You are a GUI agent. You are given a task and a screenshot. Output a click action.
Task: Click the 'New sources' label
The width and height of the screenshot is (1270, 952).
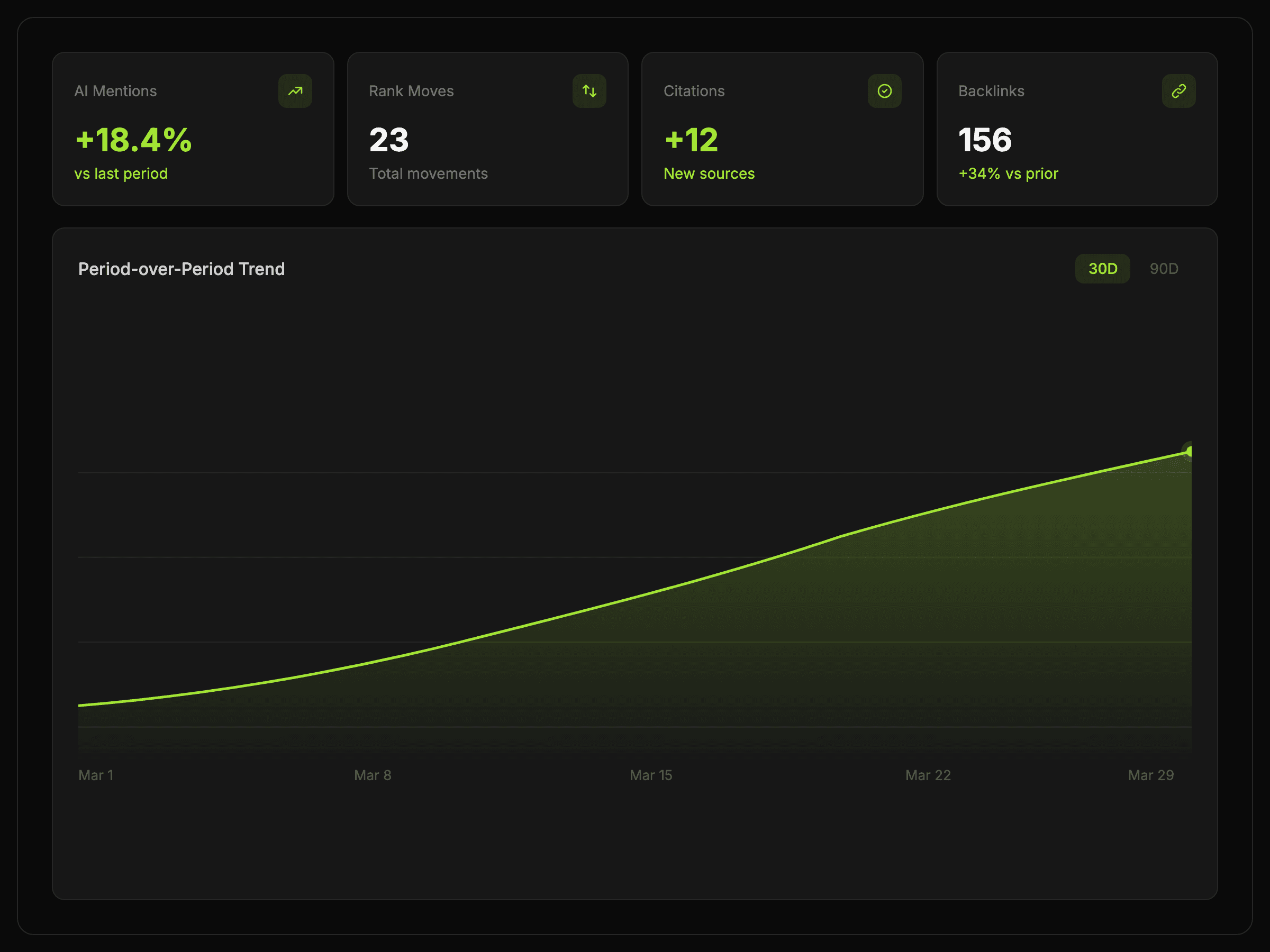(x=709, y=173)
